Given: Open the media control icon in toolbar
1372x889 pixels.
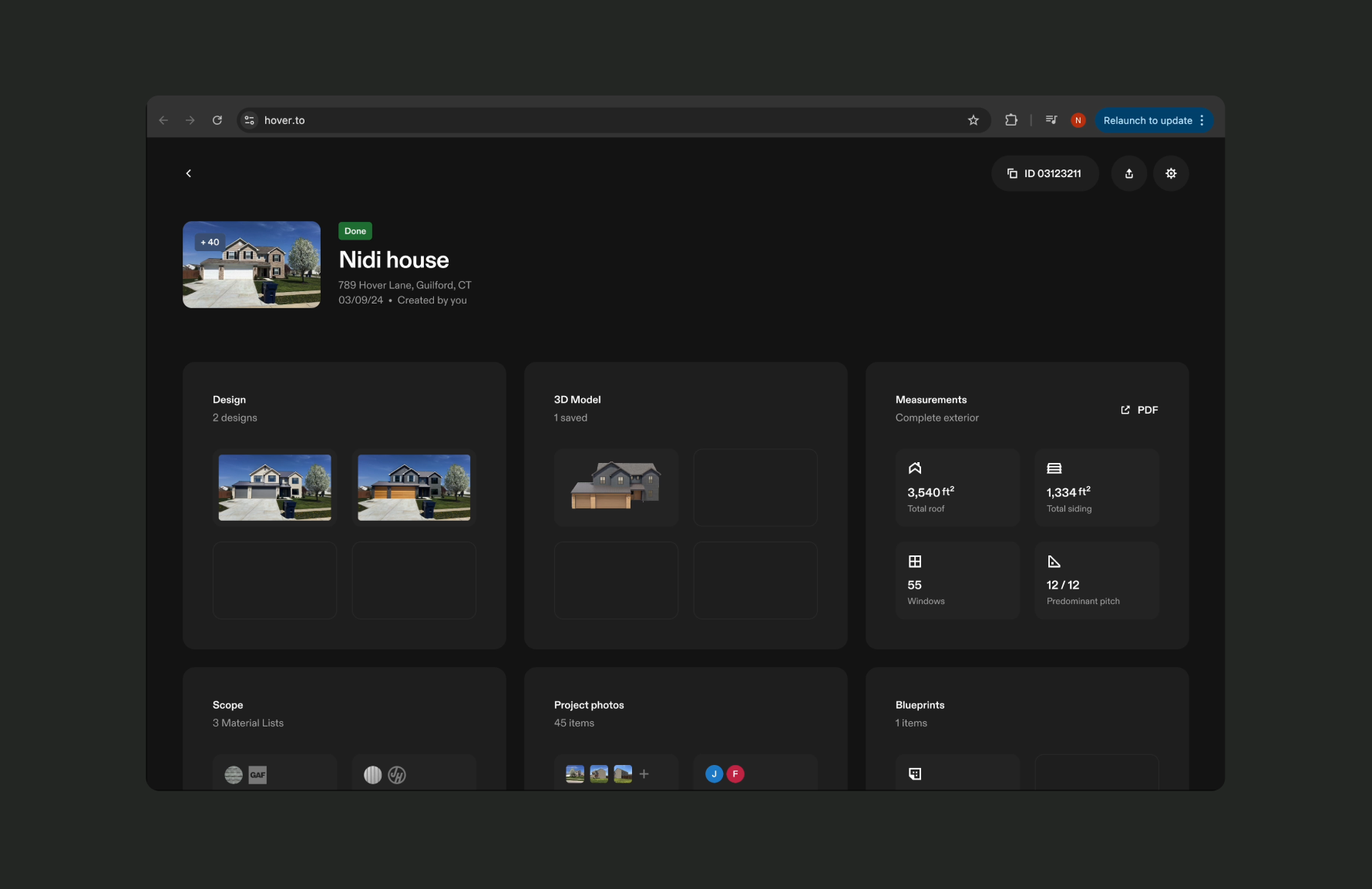Looking at the screenshot, I should [x=1051, y=120].
